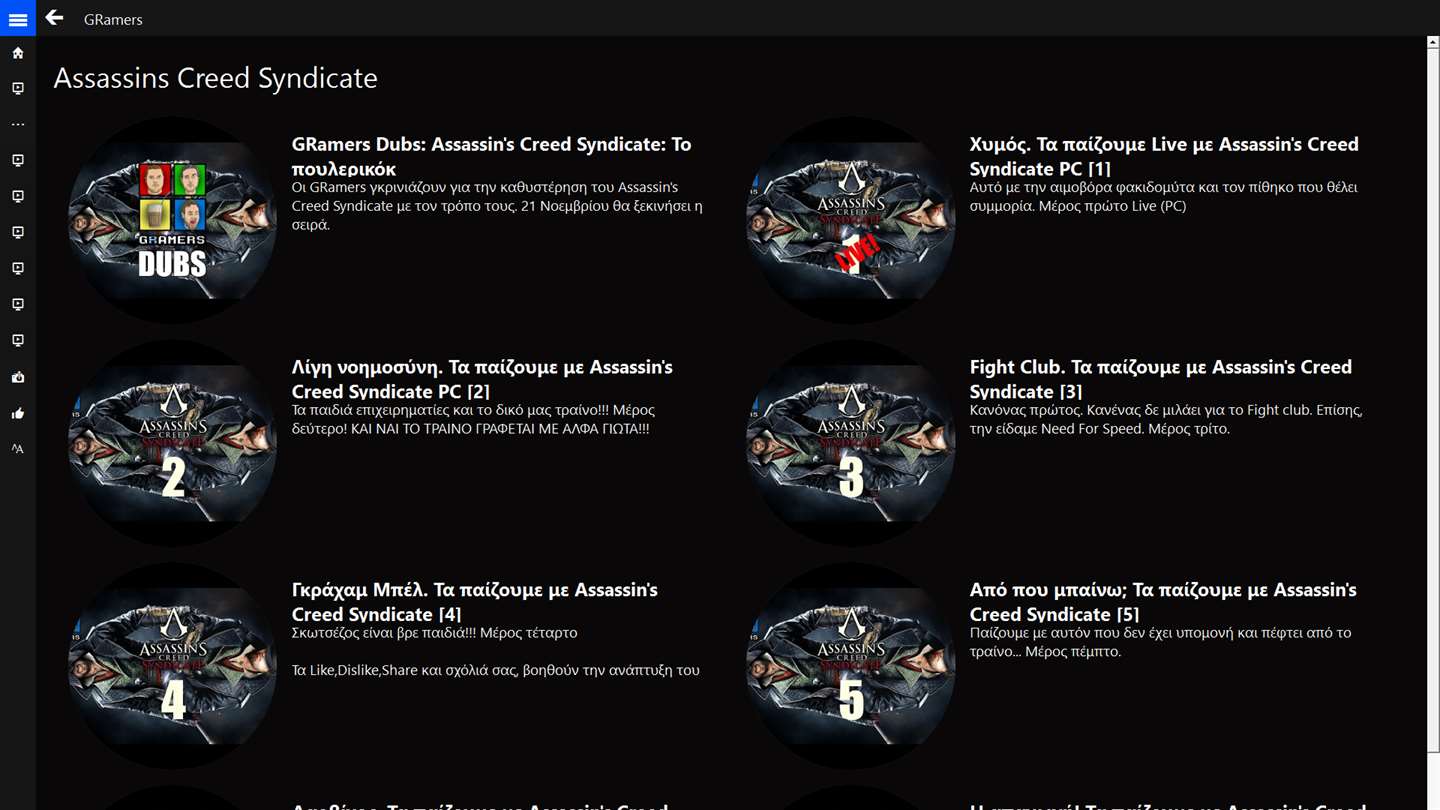Click the 'GRamers' app title in header

(x=113, y=19)
